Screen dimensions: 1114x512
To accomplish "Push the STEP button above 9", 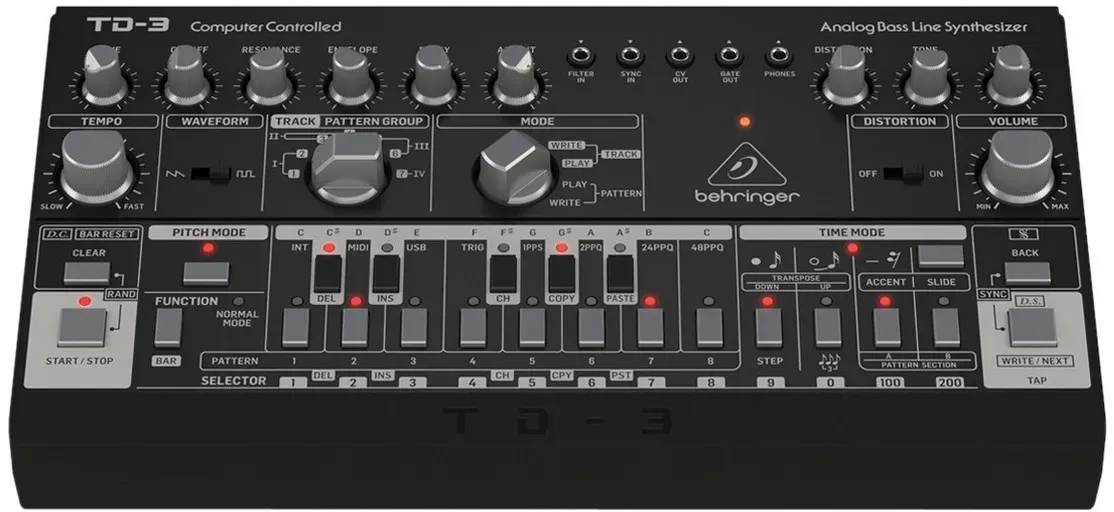I will pos(769,328).
